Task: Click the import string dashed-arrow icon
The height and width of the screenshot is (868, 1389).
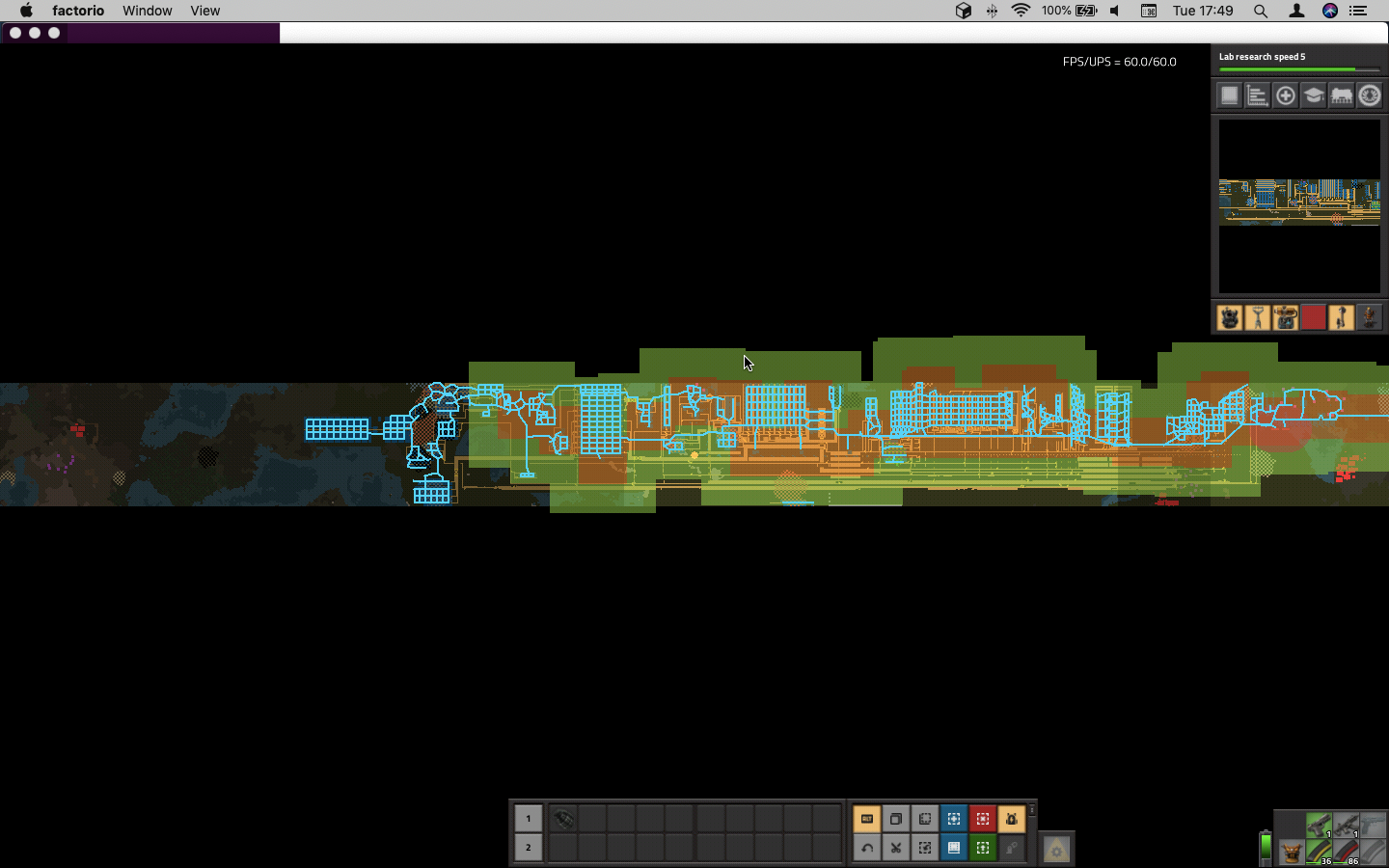Action: [x=925, y=848]
